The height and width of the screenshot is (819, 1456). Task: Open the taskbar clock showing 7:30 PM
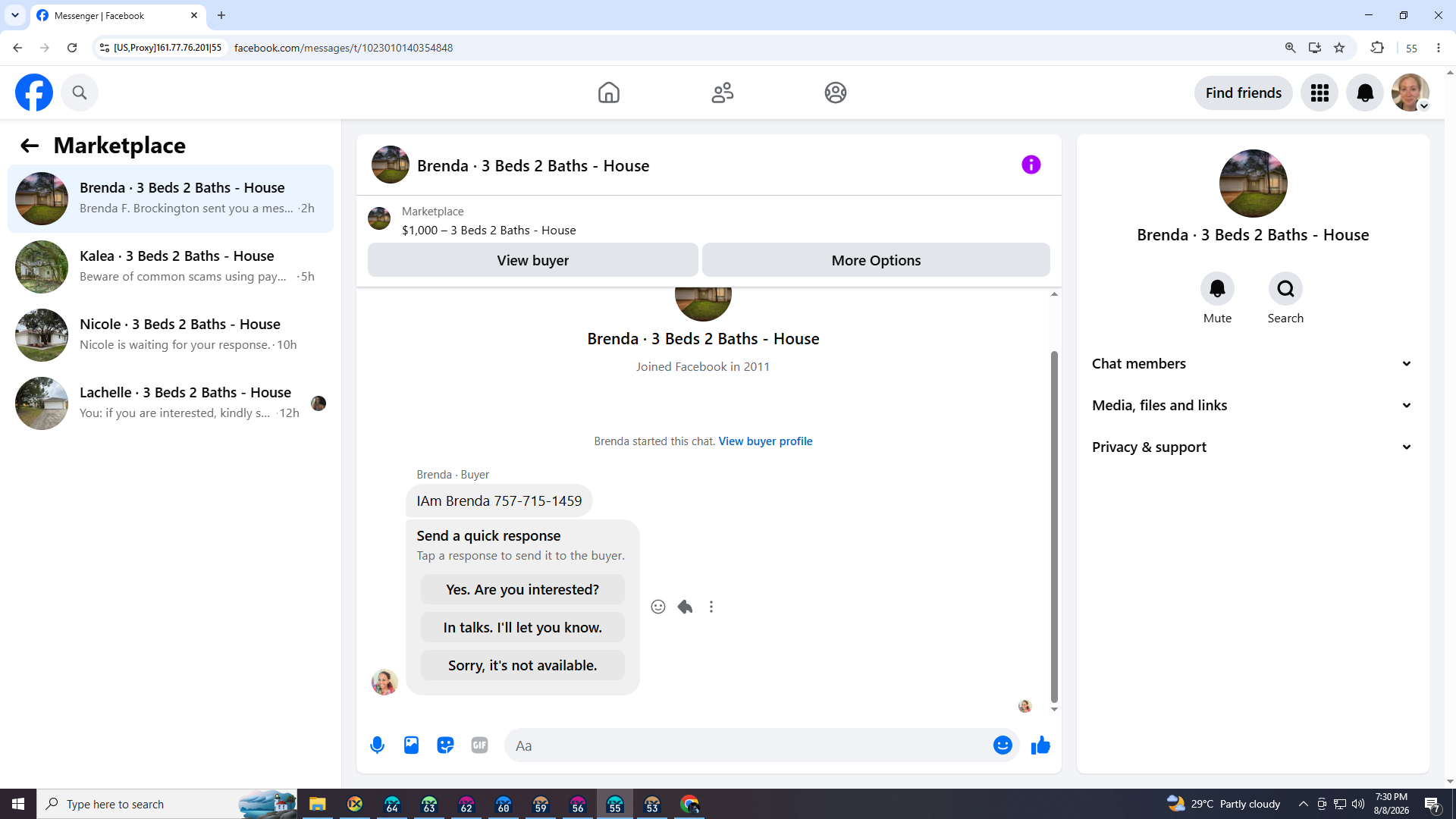(x=1391, y=804)
